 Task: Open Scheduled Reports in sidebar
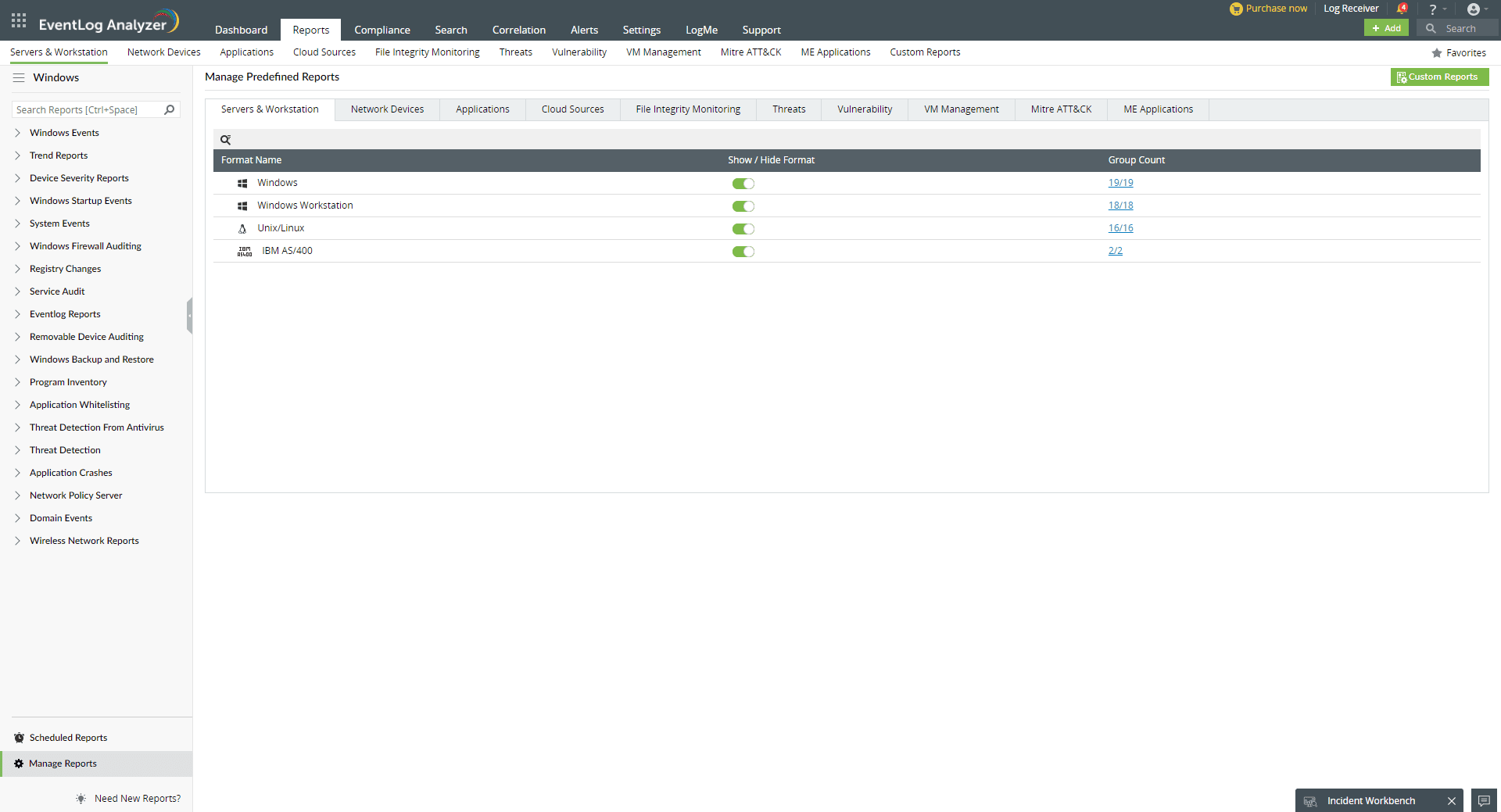[x=68, y=738]
